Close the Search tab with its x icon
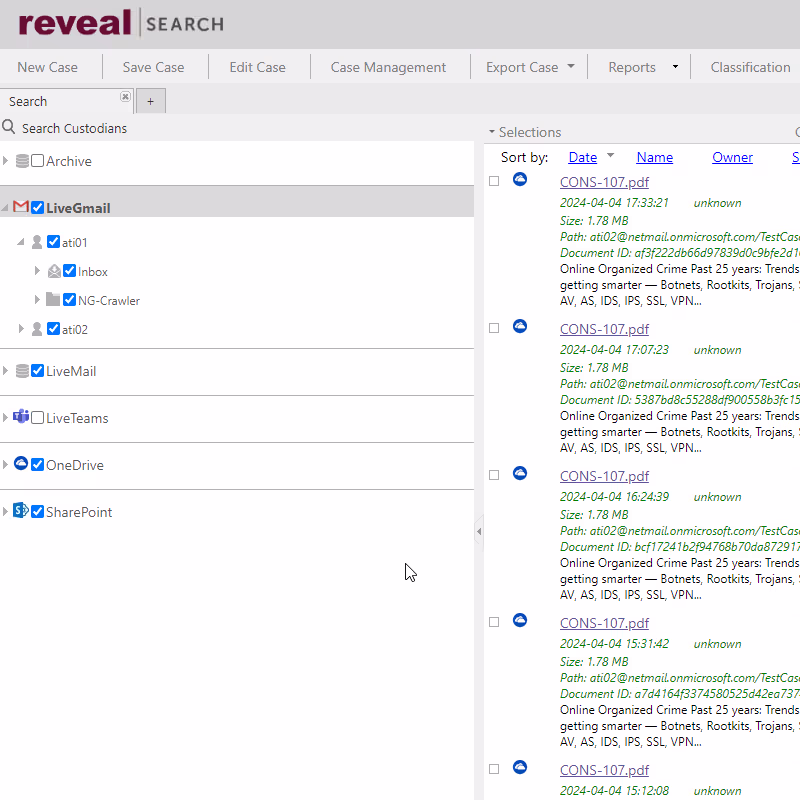The image size is (800, 800). pos(125,96)
